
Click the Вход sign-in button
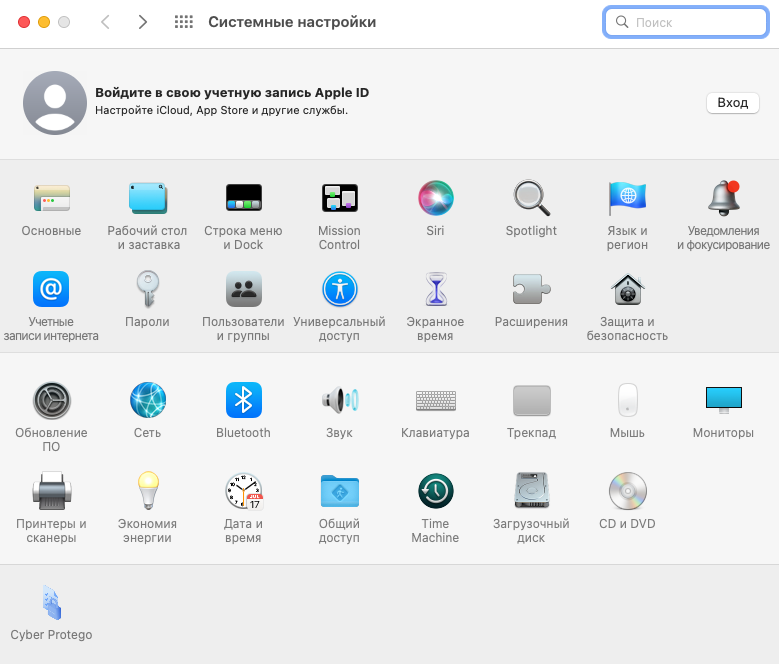(732, 103)
